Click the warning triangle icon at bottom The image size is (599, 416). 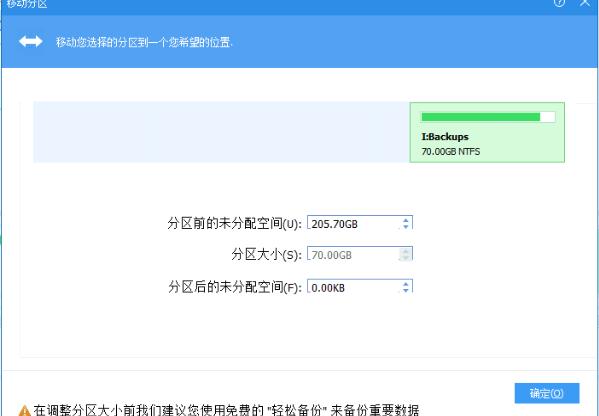click(25, 411)
